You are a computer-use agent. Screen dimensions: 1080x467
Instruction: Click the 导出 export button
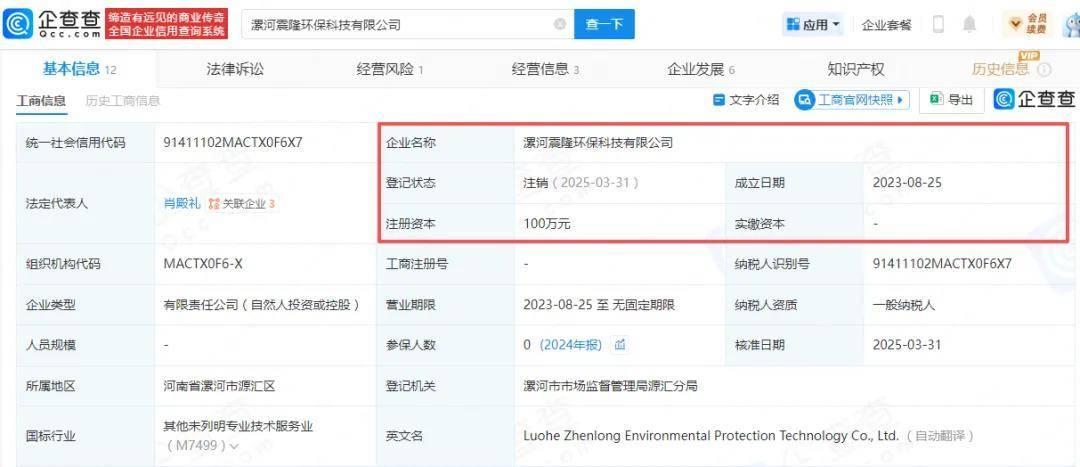pos(953,100)
